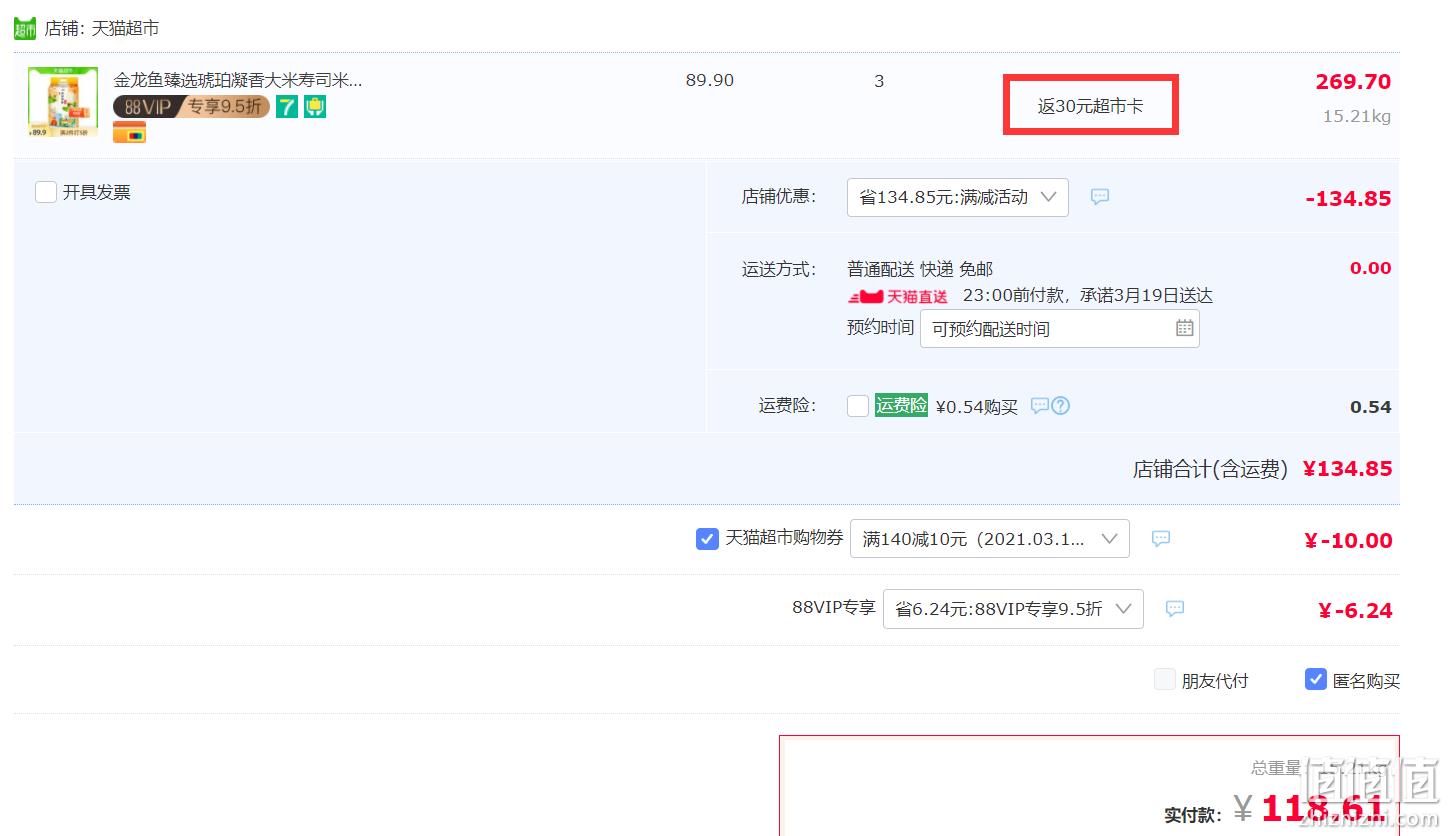
Task: Enable the 运费险 shipping insurance checkbox
Action: coord(858,406)
